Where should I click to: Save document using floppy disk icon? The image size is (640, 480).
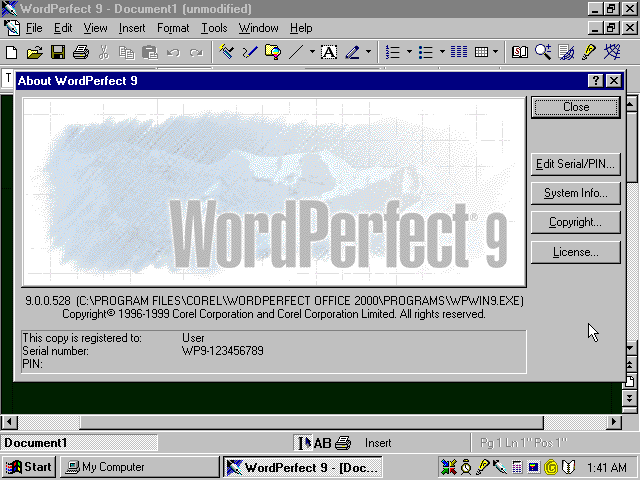coord(58,52)
